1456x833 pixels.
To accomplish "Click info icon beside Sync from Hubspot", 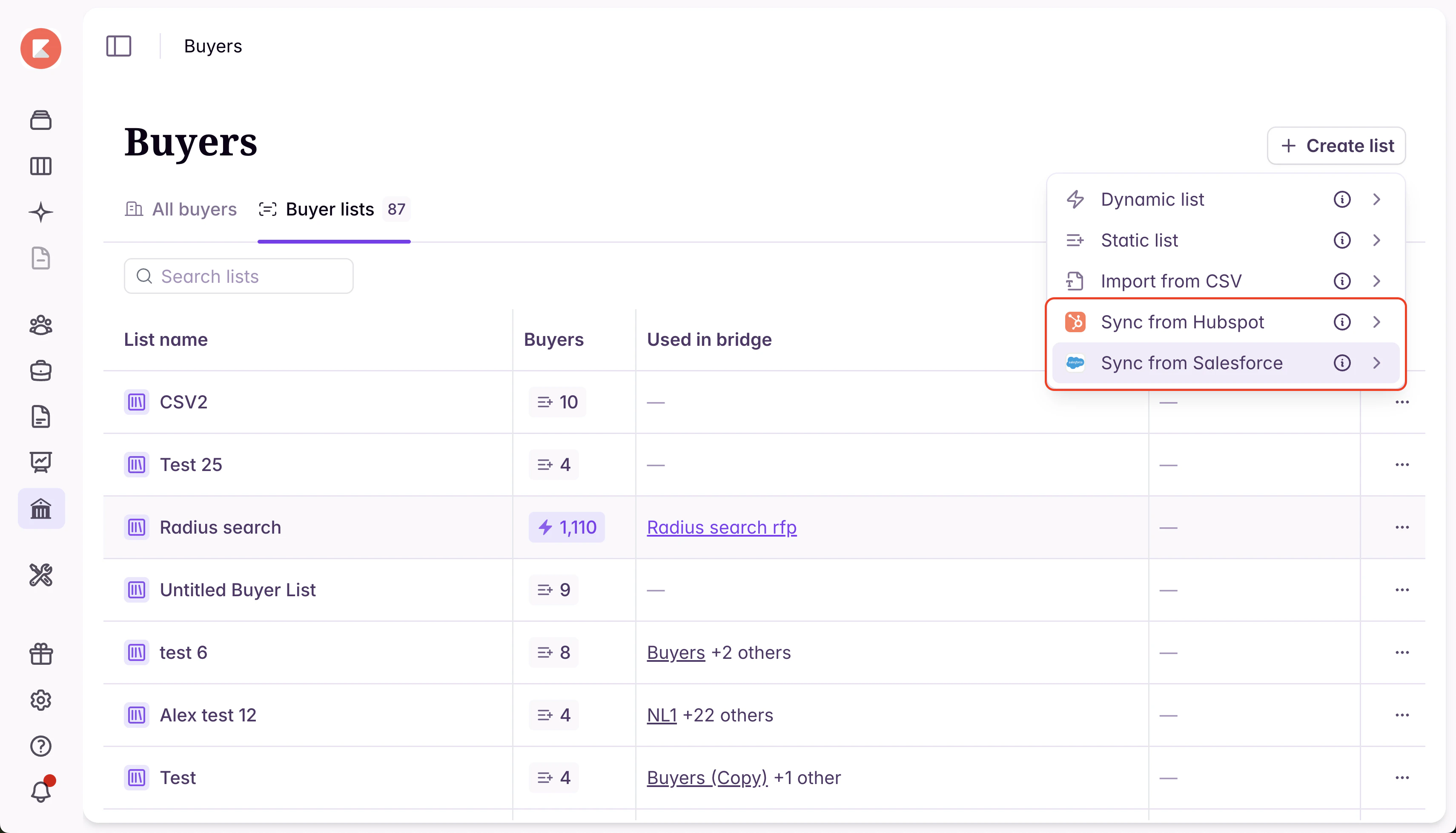I will point(1341,322).
